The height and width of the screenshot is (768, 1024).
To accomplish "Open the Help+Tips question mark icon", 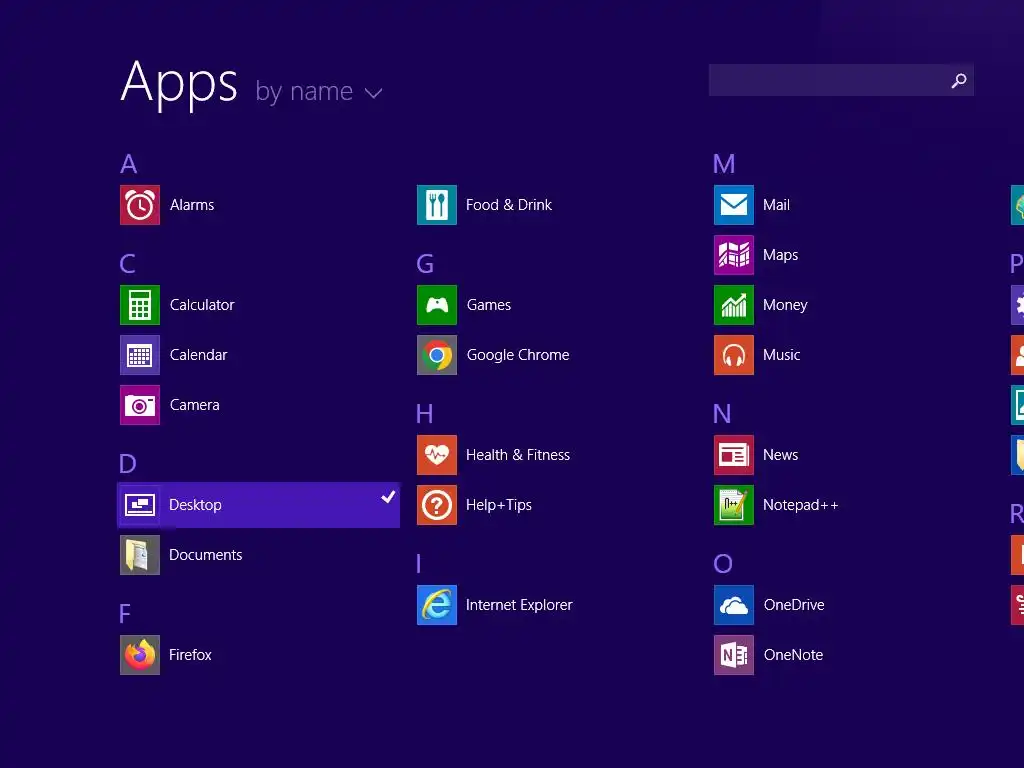I will pyautogui.click(x=437, y=505).
